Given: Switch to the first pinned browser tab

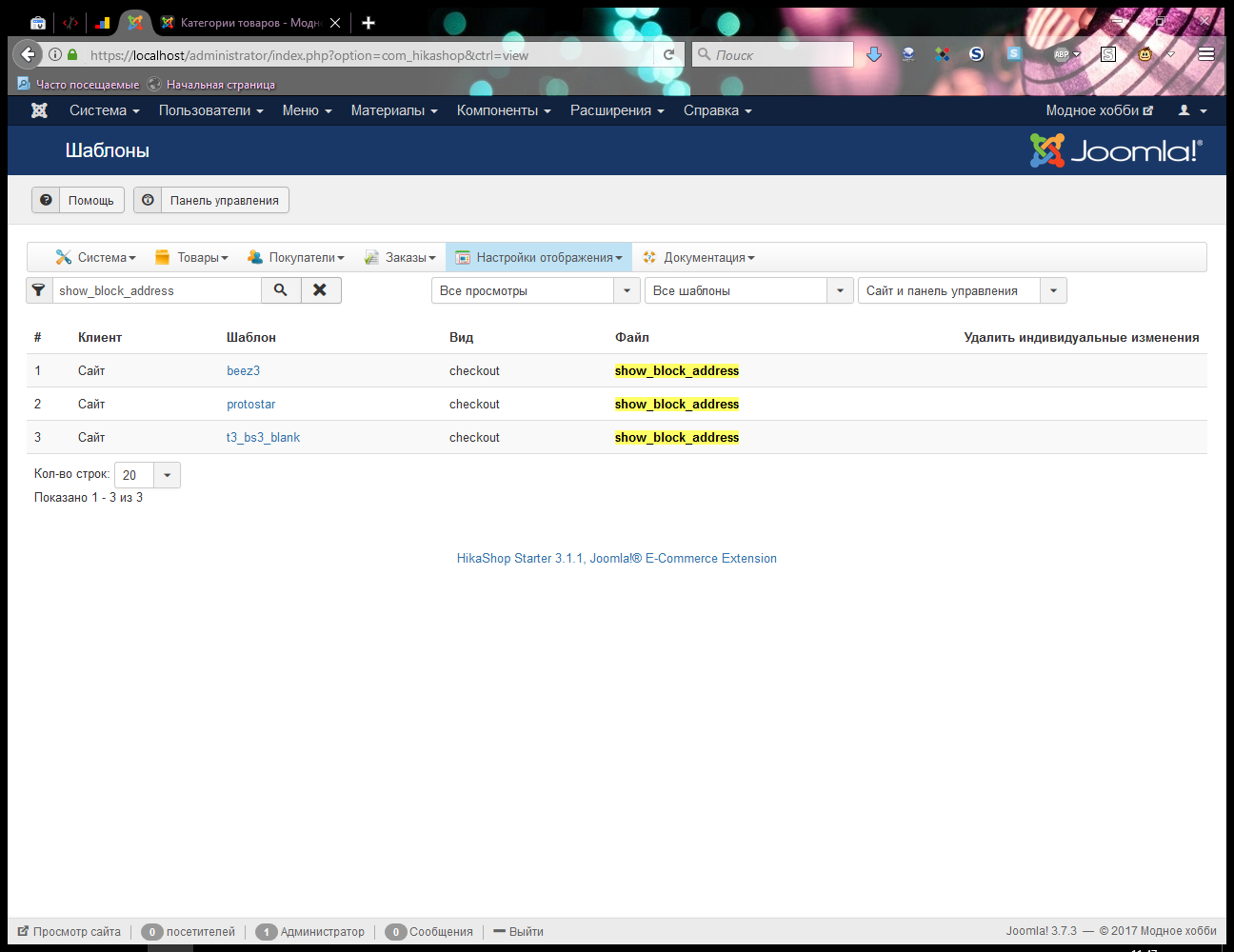Looking at the screenshot, I should [38, 23].
